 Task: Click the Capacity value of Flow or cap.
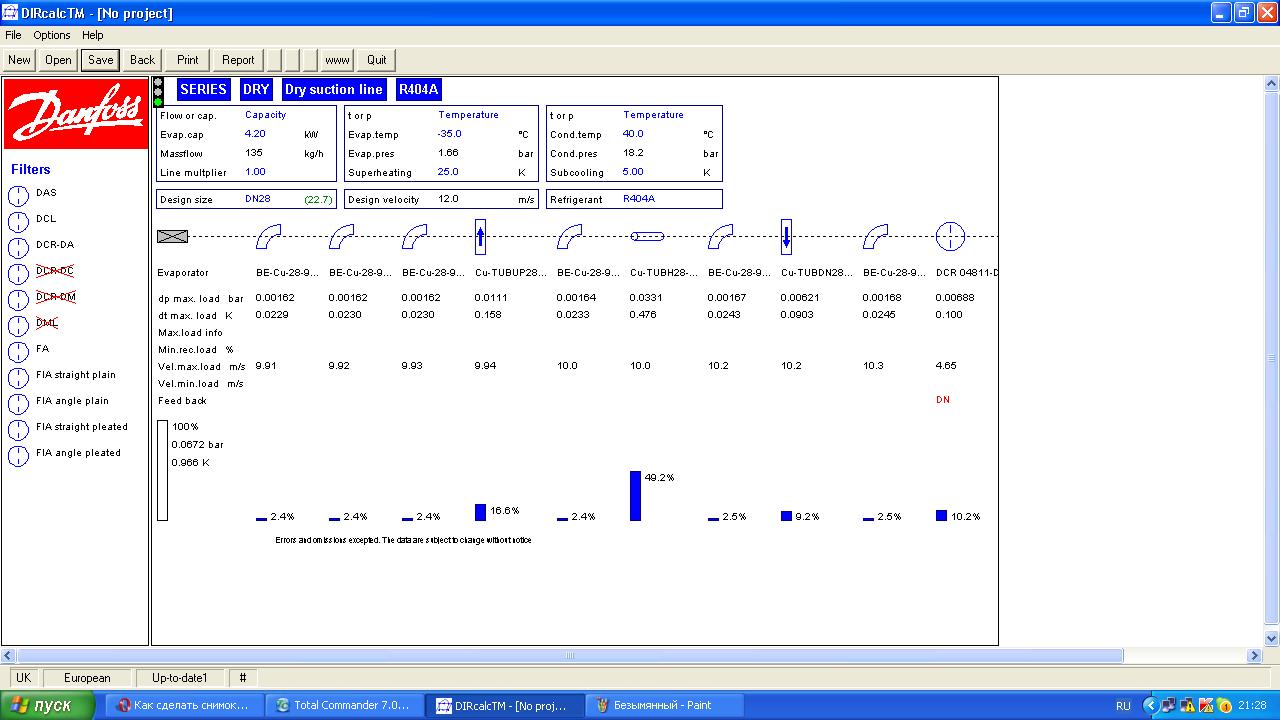click(266, 115)
